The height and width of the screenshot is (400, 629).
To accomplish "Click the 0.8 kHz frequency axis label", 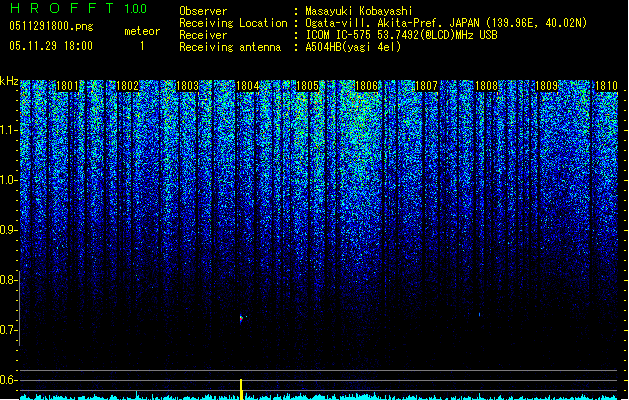I will [x=9, y=280].
